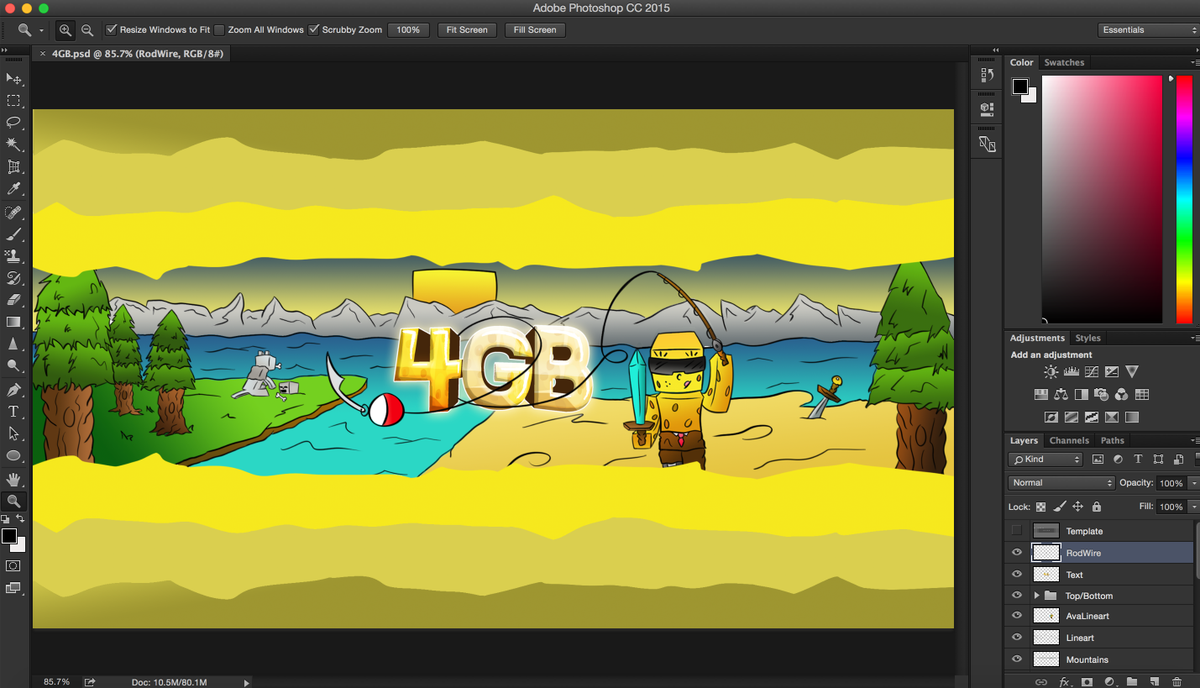
Task: Click the Fit Screen button
Action: pos(467,30)
